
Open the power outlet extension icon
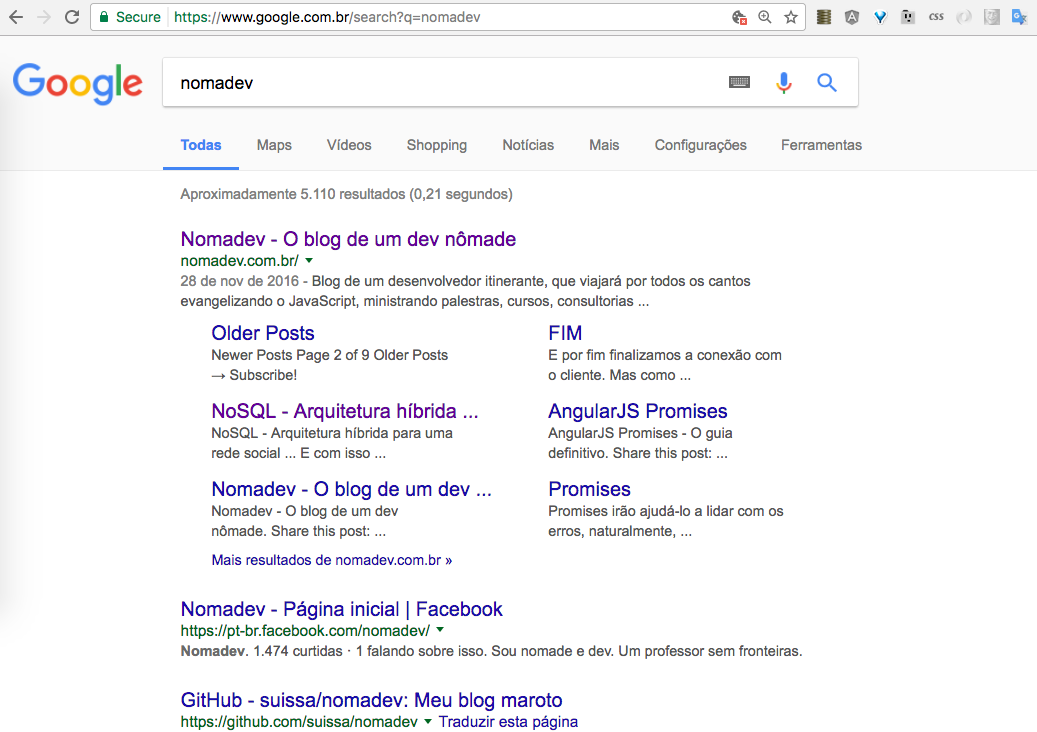coord(908,17)
